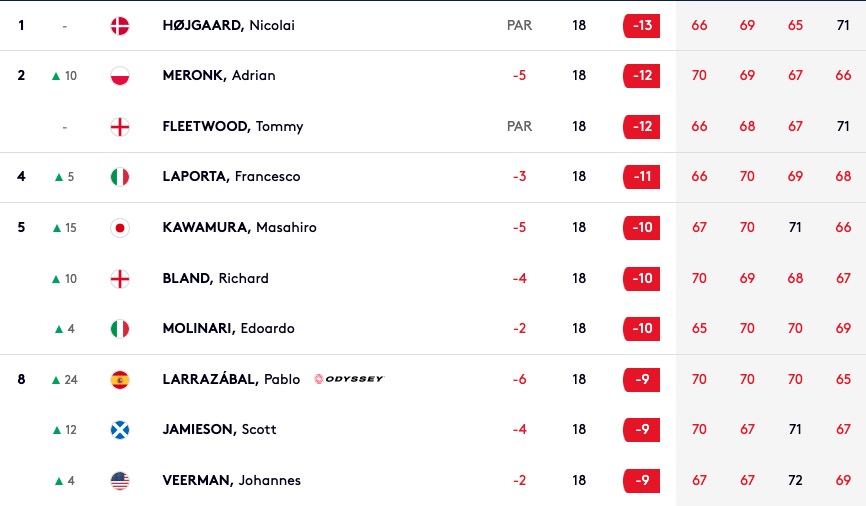The width and height of the screenshot is (866, 506).
Task: Select Tommy Fleetwood's name
Action: point(233,126)
